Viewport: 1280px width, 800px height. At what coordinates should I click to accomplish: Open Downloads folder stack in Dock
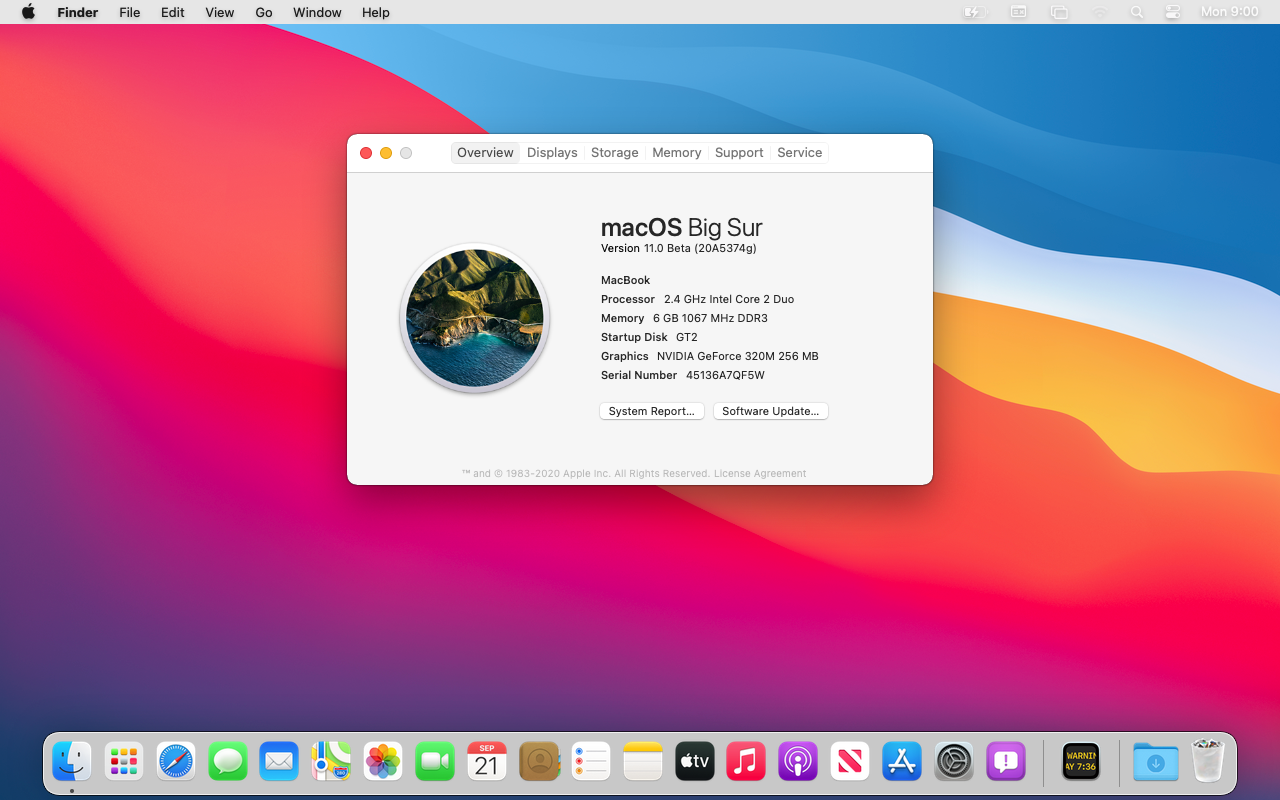1156,762
